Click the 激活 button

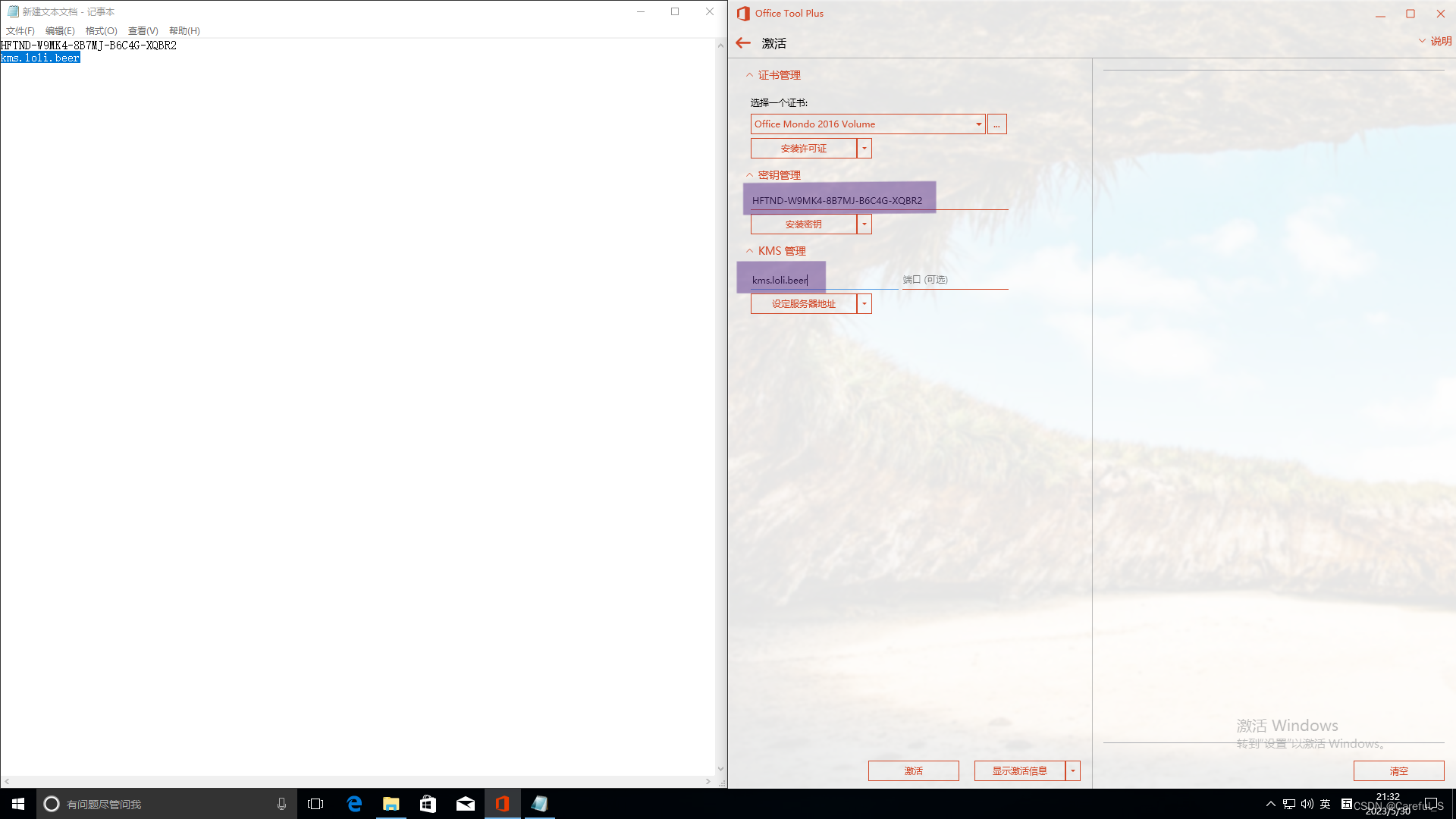point(913,770)
